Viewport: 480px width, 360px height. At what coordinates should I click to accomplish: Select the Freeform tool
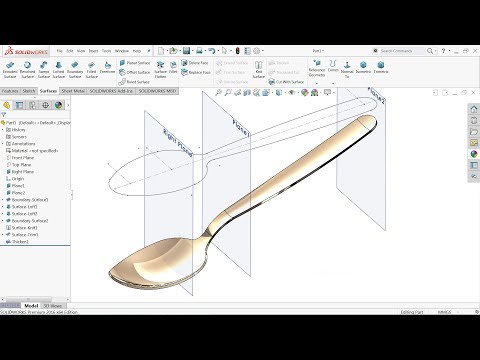coord(107,67)
